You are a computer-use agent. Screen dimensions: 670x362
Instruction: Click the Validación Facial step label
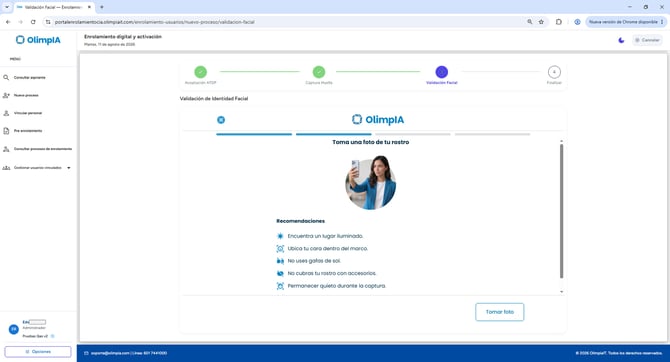tap(441, 83)
